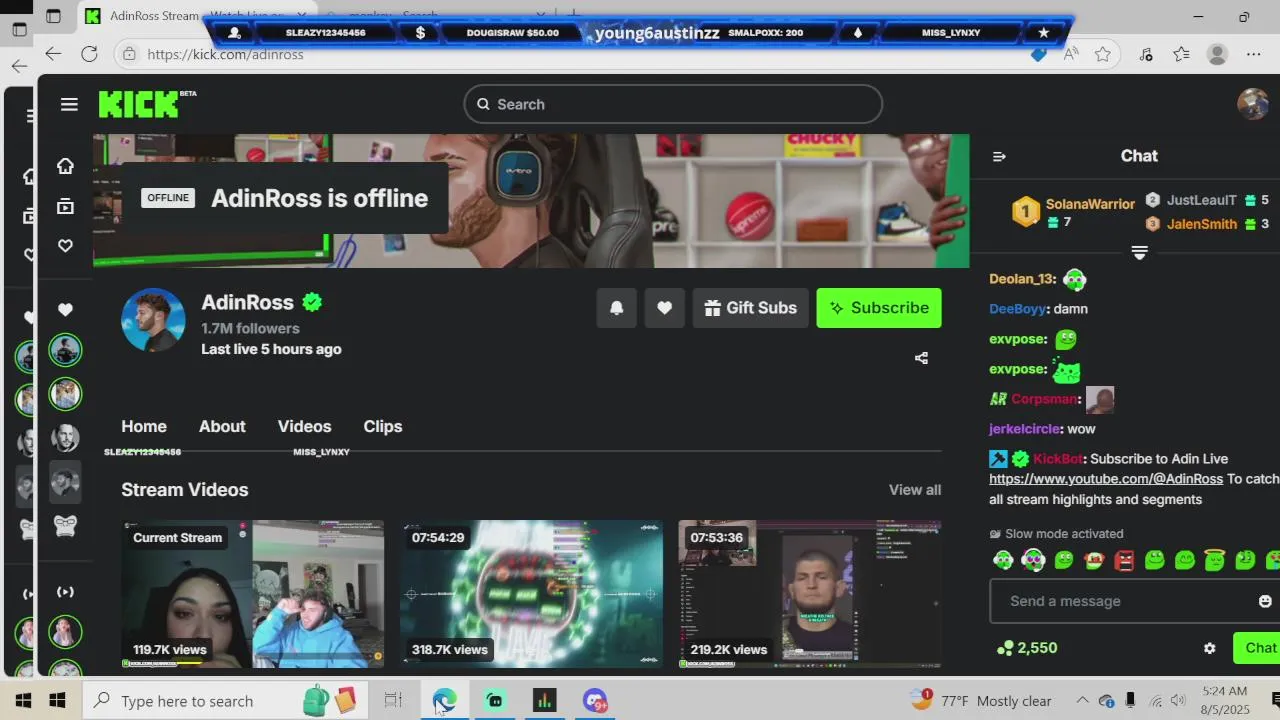Open browser profile icon
This screenshot has height=720, width=1280.
[1217, 54]
